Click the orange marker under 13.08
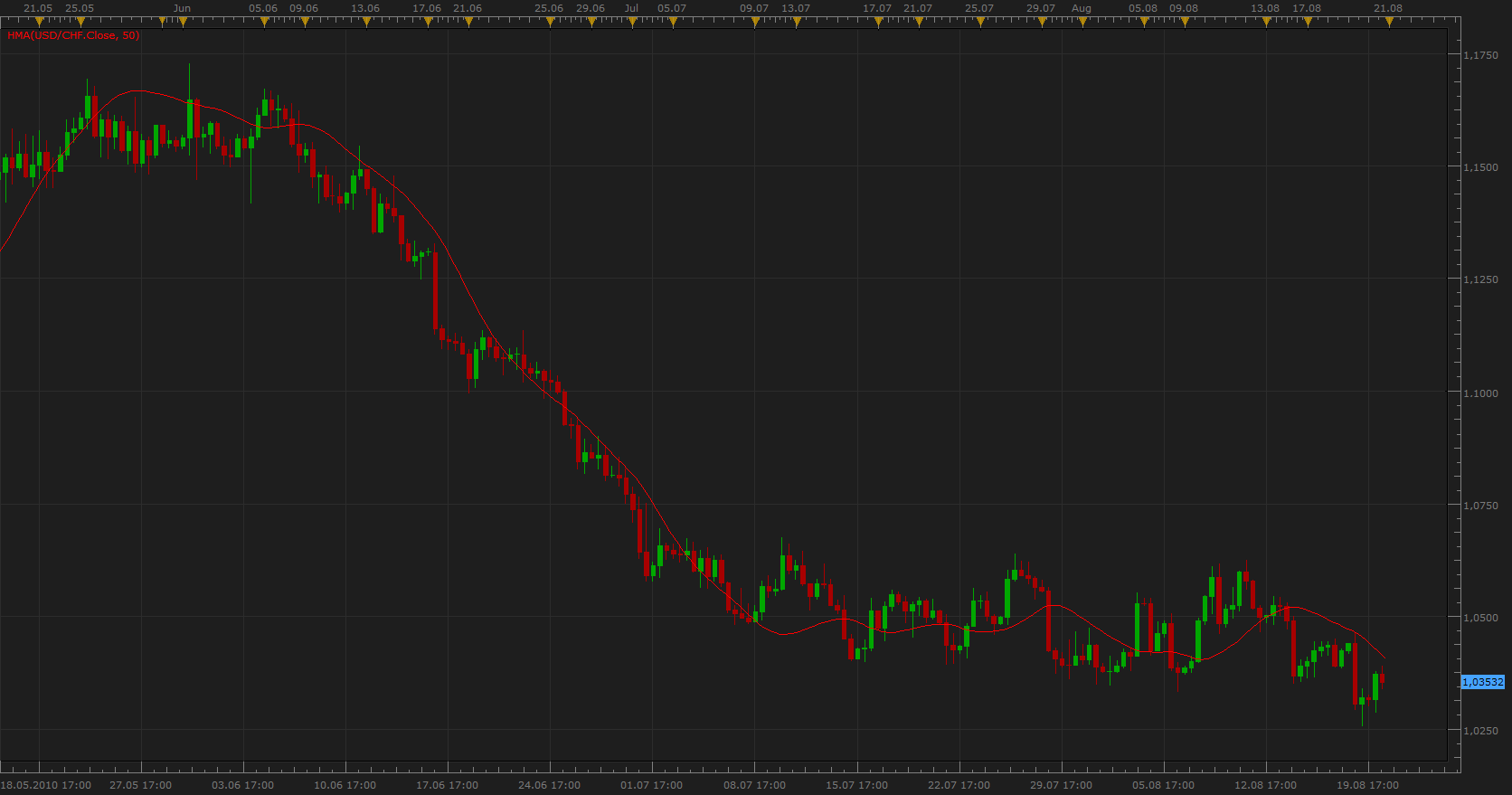This screenshot has width=1512, height=795. pos(1266,22)
